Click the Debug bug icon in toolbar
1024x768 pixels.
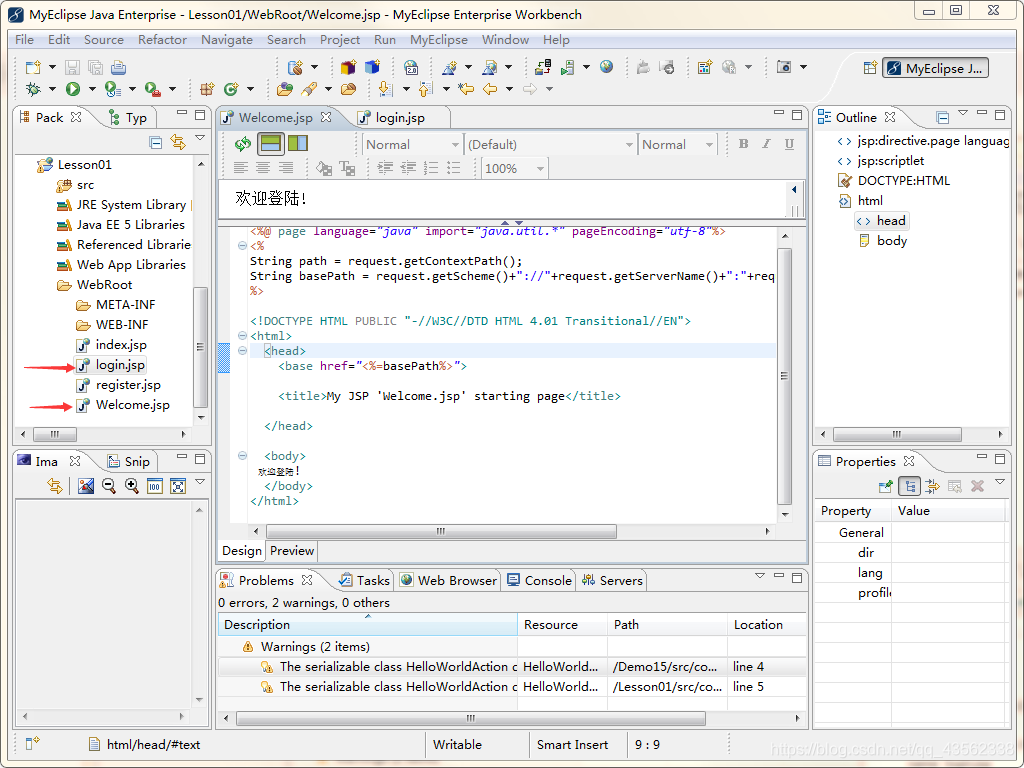33,89
